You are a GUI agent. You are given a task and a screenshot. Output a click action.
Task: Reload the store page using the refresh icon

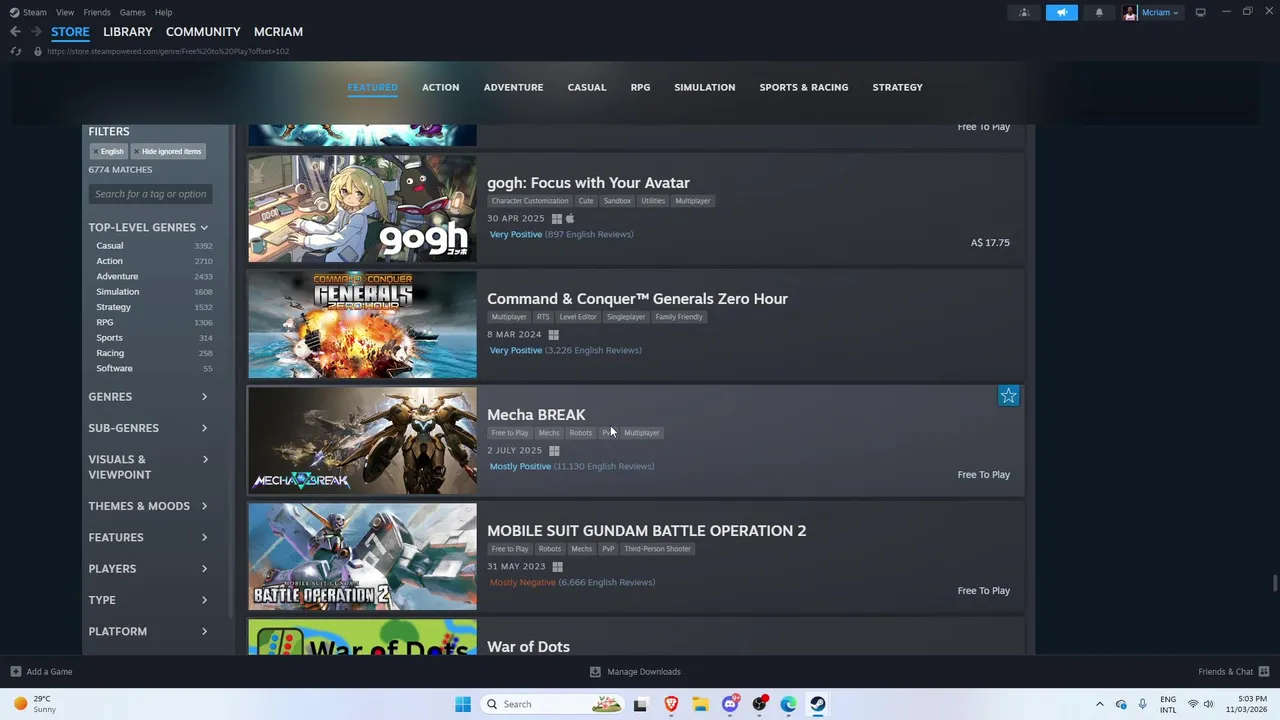(x=16, y=51)
